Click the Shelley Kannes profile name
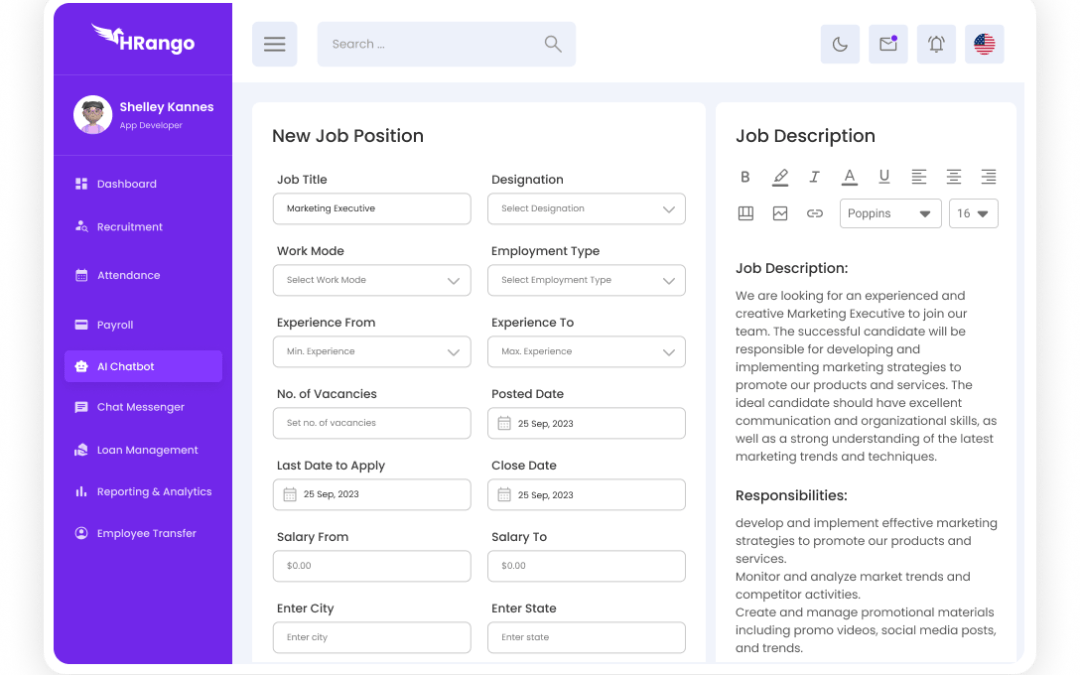 166,107
